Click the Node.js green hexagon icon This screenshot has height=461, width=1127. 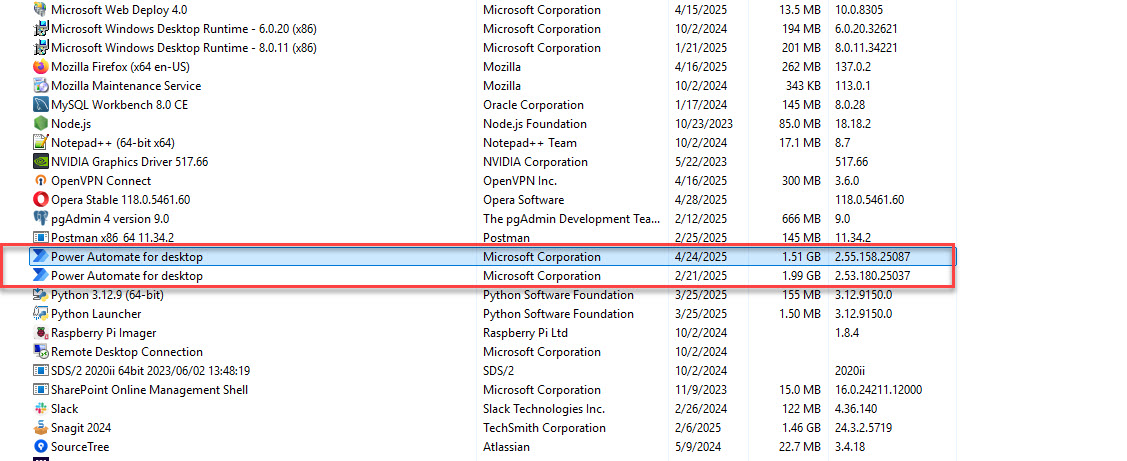(40, 124)
